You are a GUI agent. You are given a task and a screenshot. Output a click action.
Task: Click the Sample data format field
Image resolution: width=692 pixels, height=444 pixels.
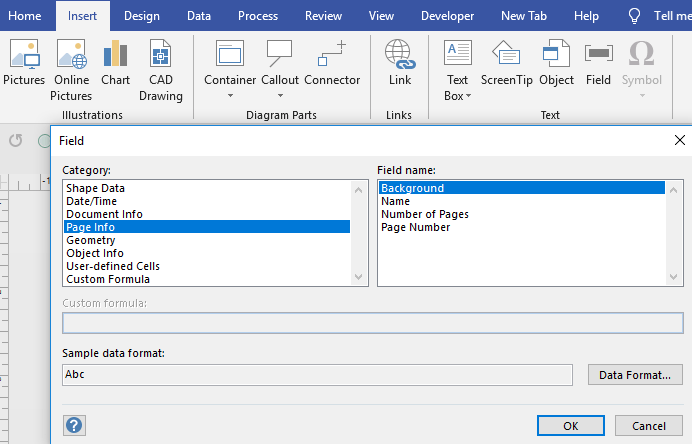[317, 375]
